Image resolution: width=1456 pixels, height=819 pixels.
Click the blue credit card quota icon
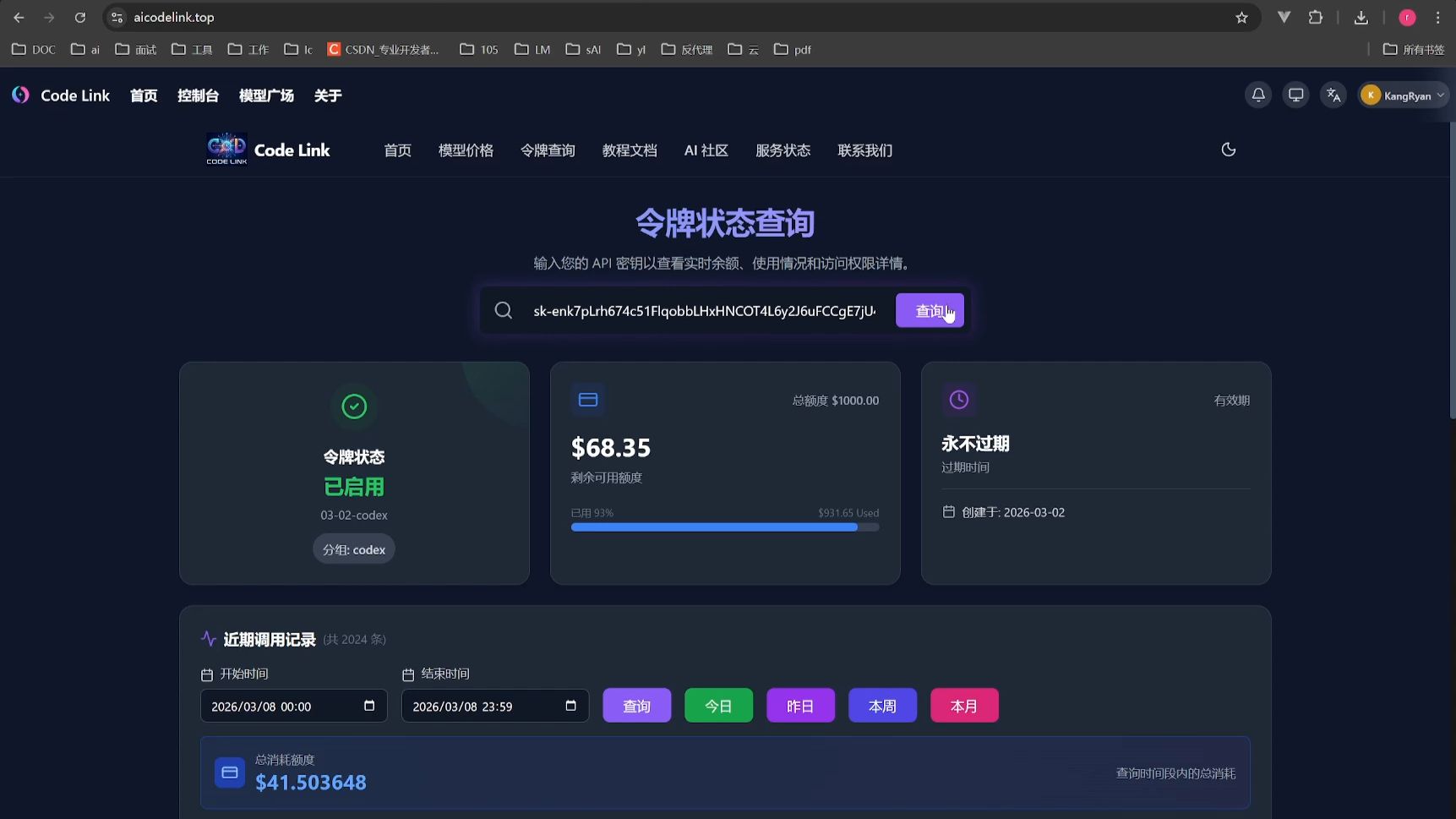point(588,400)
